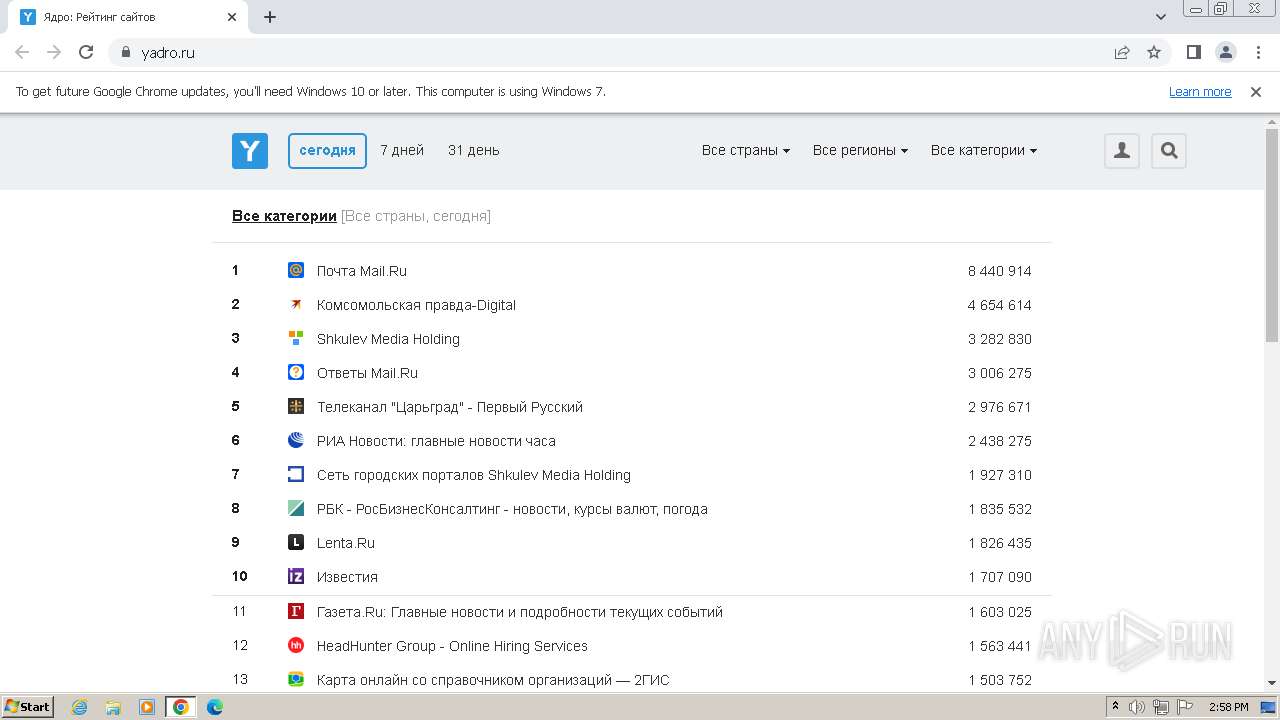Open the Shkulev Media Holding link
Image resolution: width=1280 pixels, height=720 pixels.
[x=388, y=339]
